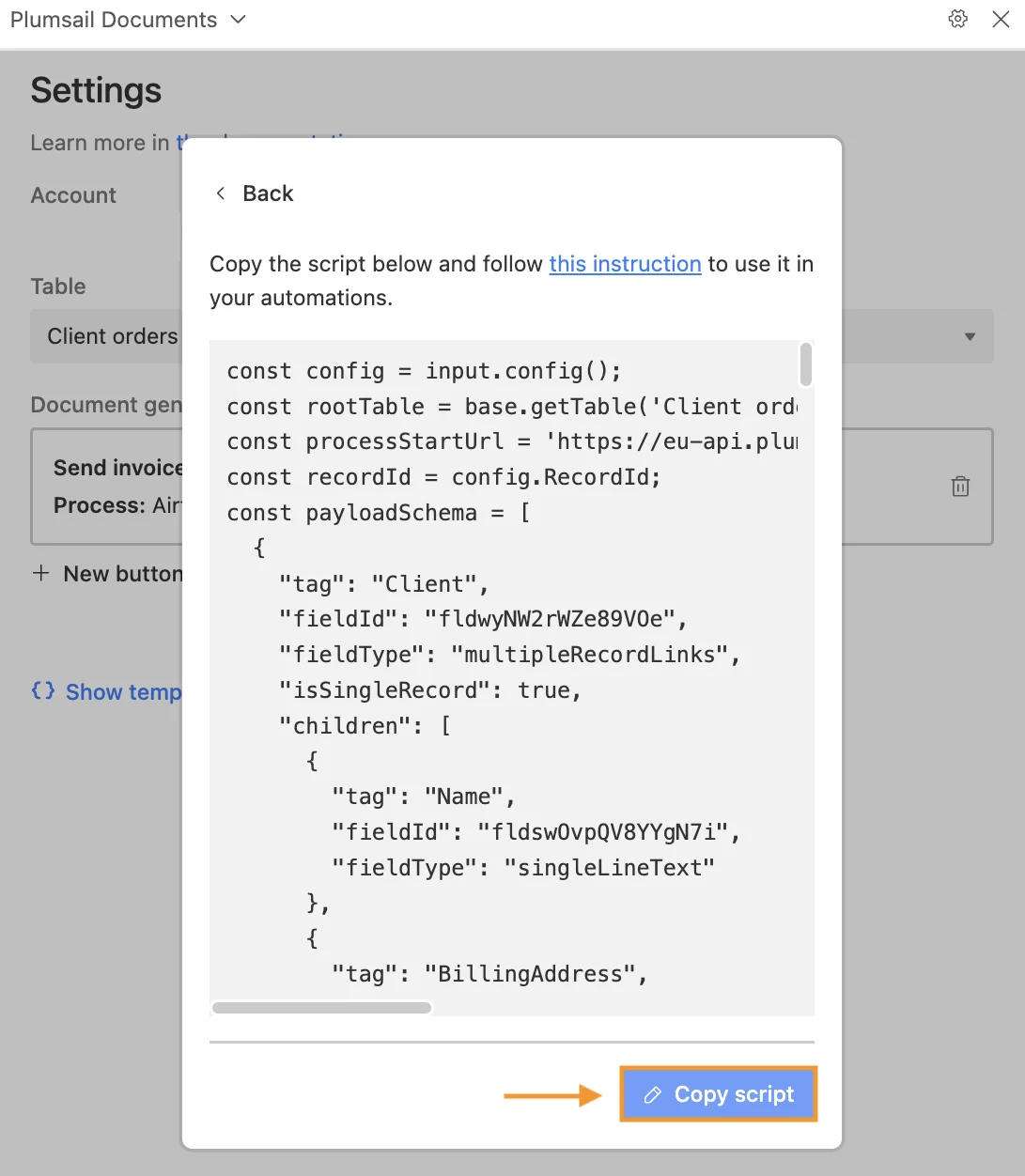Open the "this instruction" link

pos(625,264)
